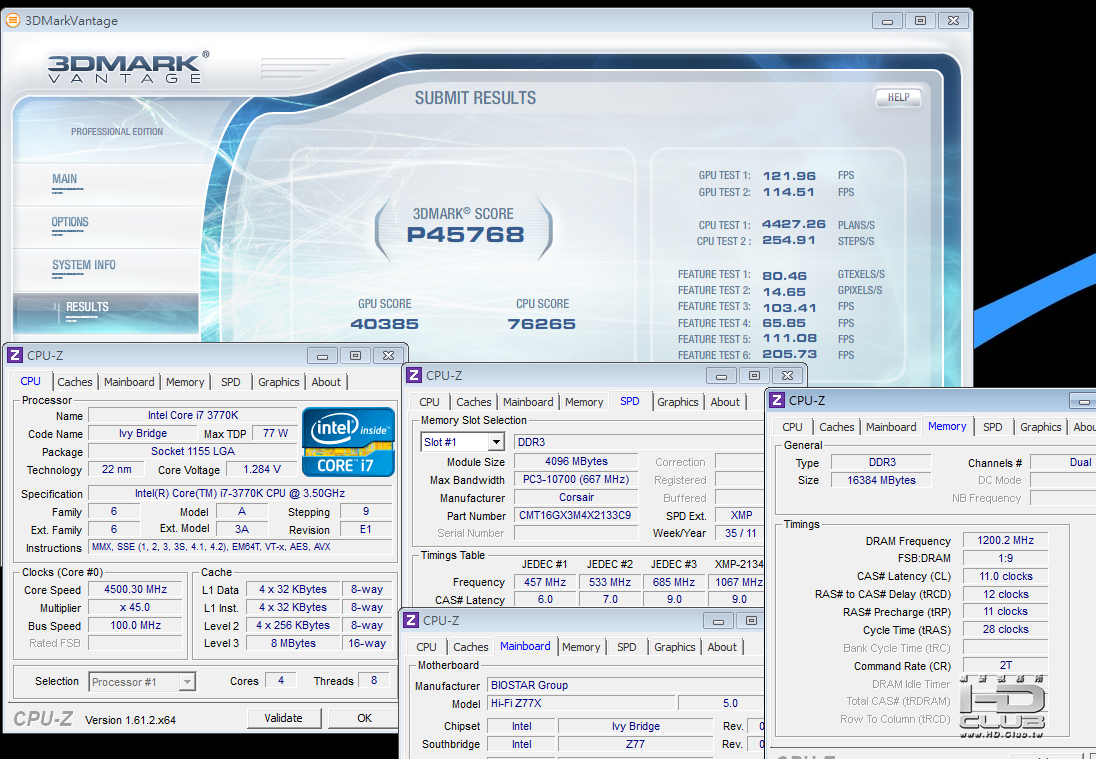Click the Threads count value 8

point(374,680)
